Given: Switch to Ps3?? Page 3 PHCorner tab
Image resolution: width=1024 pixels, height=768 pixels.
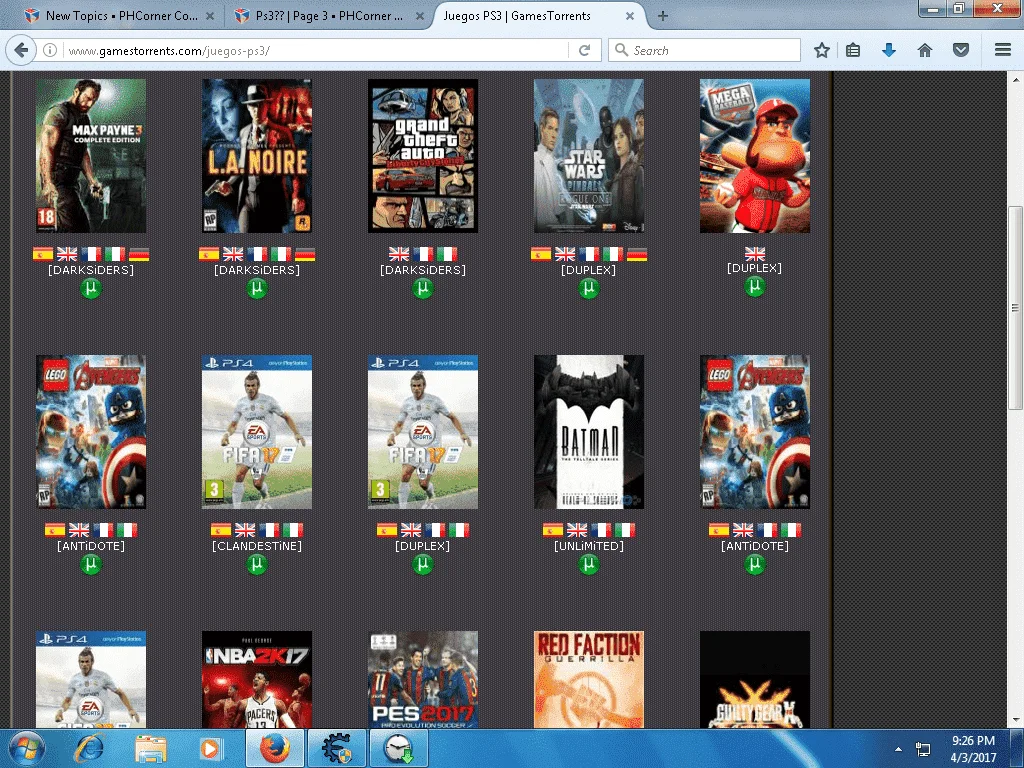Looking at the screenshot, I should pos(328,16).
